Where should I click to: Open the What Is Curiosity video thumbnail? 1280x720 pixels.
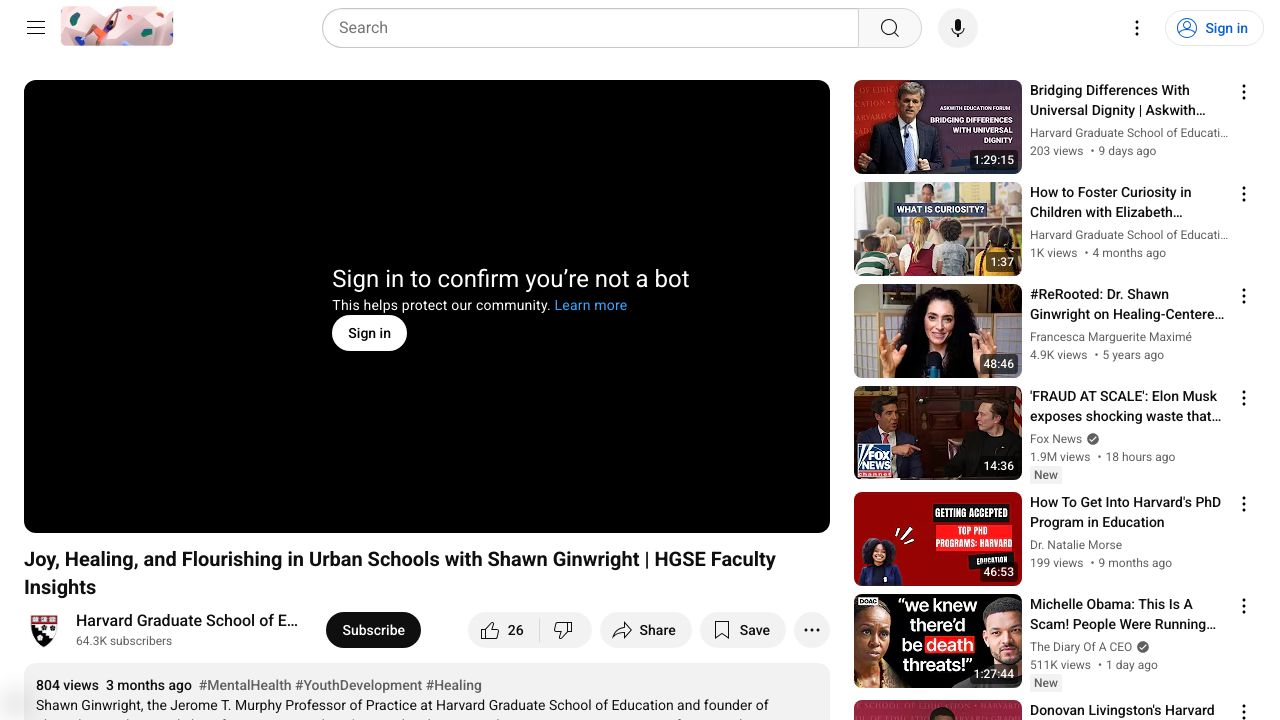tap(938, 229)
